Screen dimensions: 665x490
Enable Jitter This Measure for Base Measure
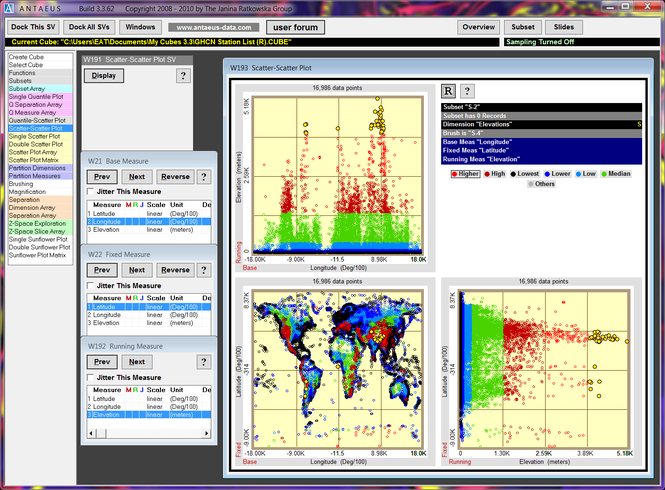click(90, 191)
